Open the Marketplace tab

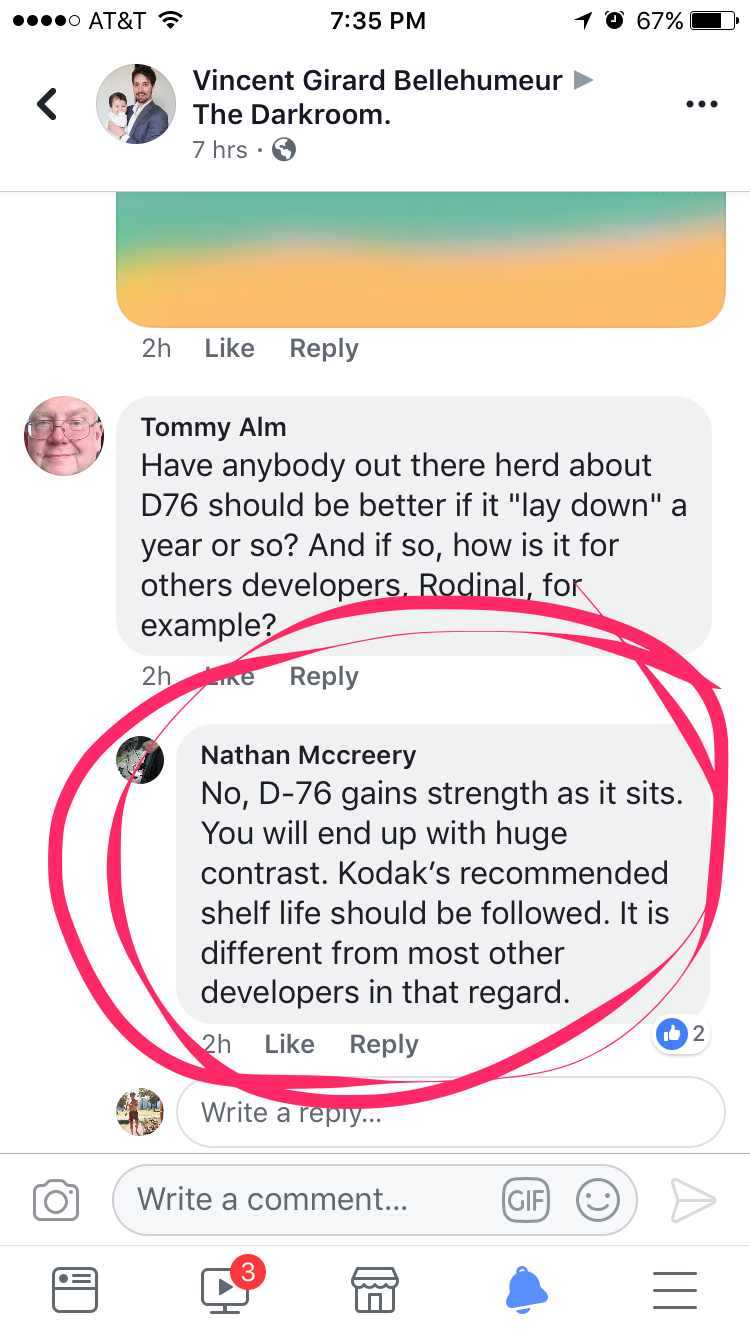[x=375, y=1289]
